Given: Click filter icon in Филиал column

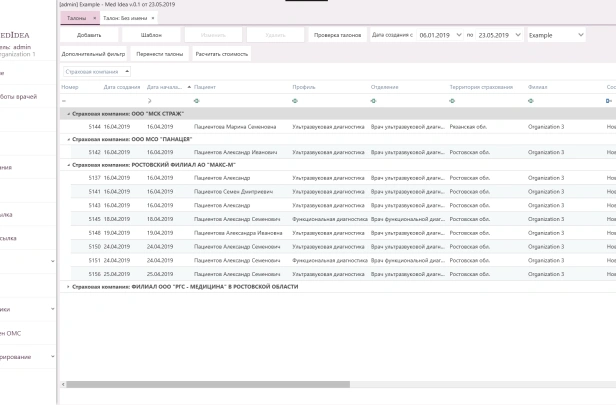Looking at the screenshot, I should click(530, 101).
